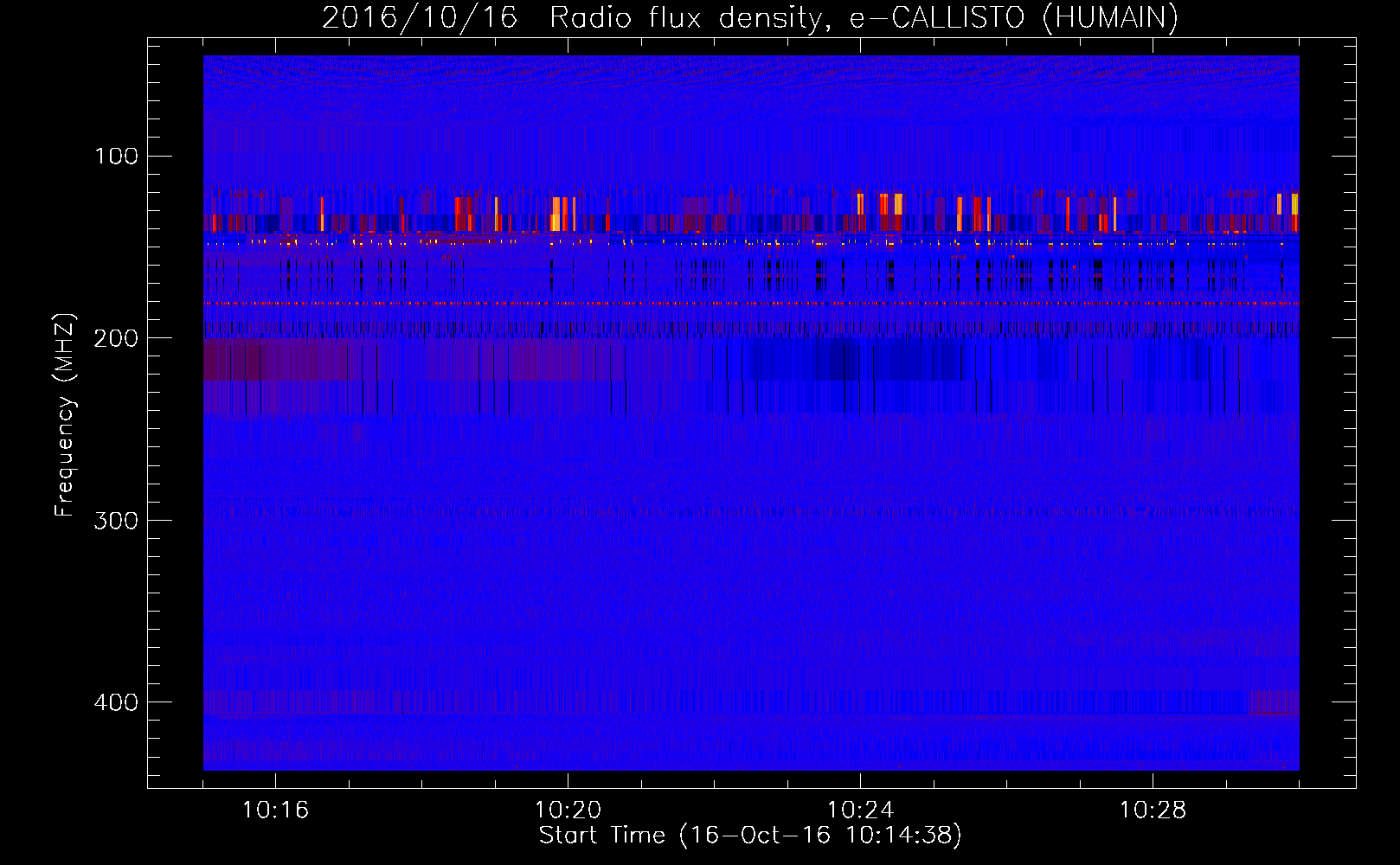Click the plot title '2016/10/16 Radio flux density, e-CALLISTO (HUMAIN)'

point(750,17)
